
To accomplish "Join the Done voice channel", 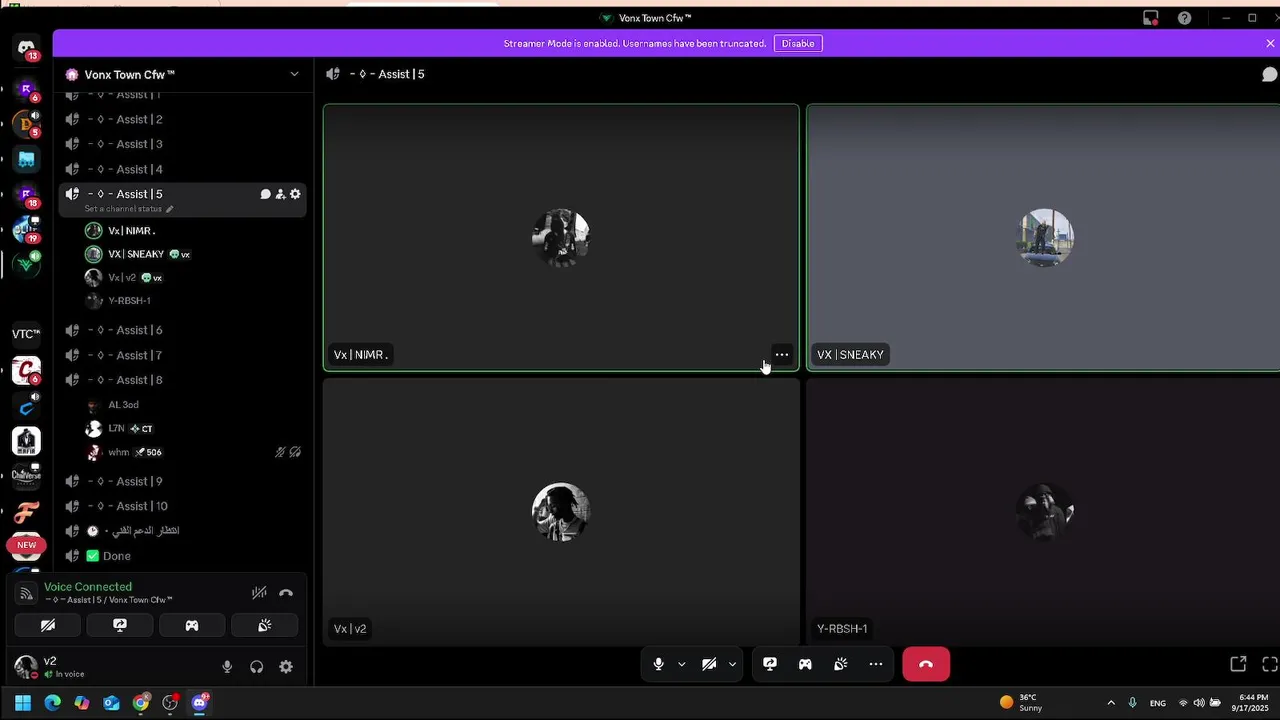I will pyautogui.click(x=183, y=556).
